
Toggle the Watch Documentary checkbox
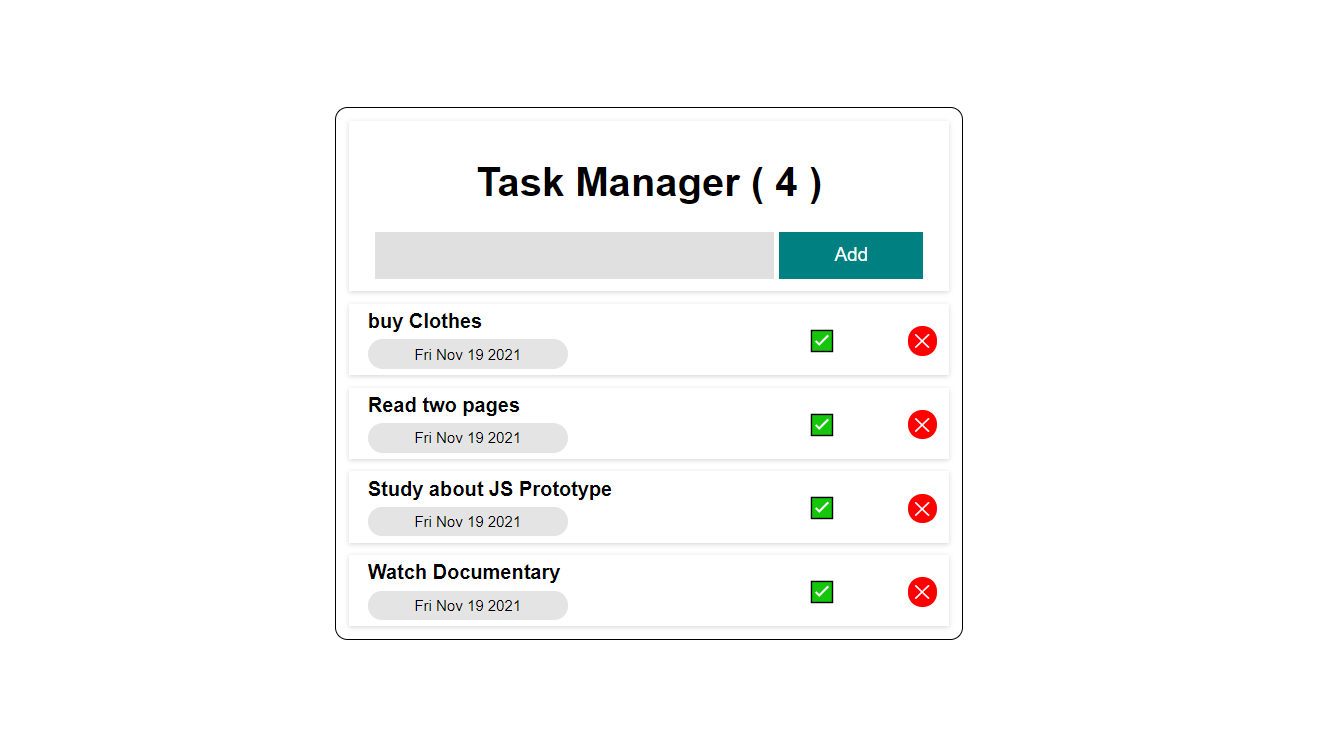822,592
